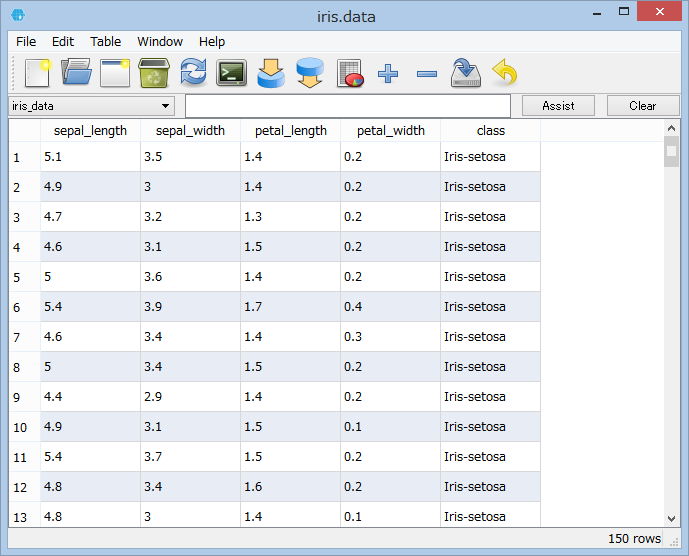Click petal_length cell 1.3 in row 3
Viewport: 689px width, 556px height.
[290, 217]
